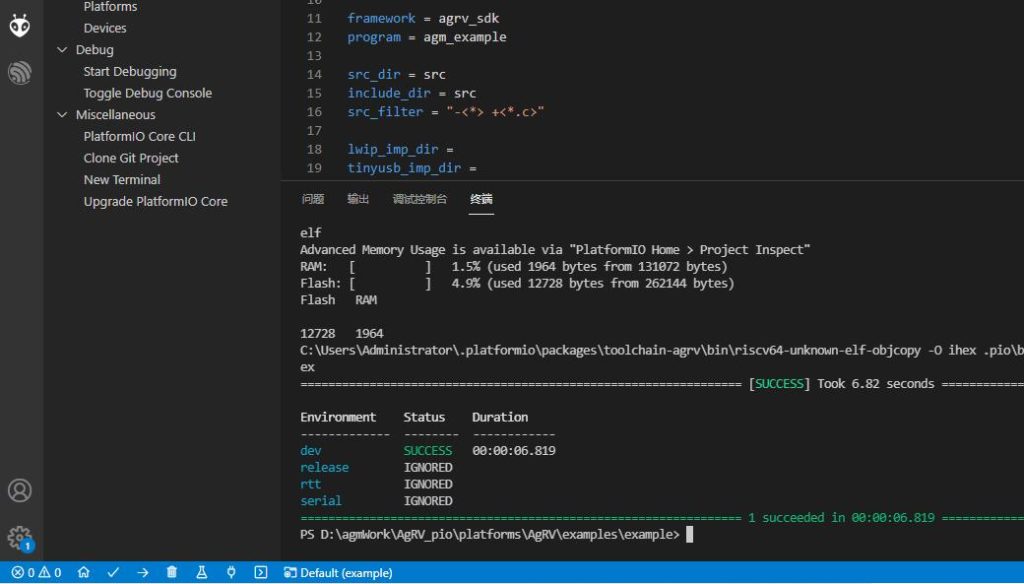Click the 'serial' environment in terminal output

pyautogui.click(x=321, y=501)
